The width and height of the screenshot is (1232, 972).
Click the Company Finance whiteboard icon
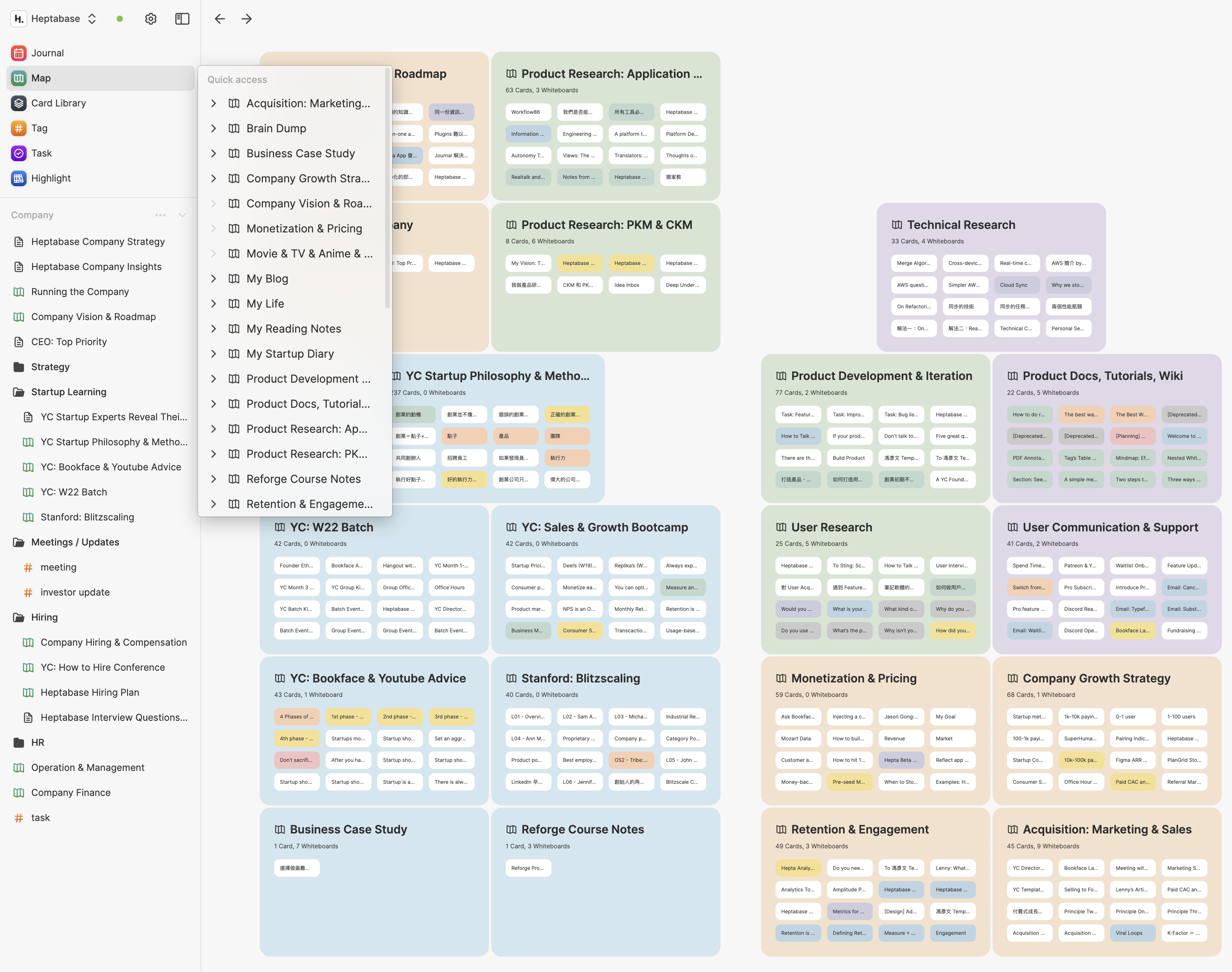(x=19, y=793)
